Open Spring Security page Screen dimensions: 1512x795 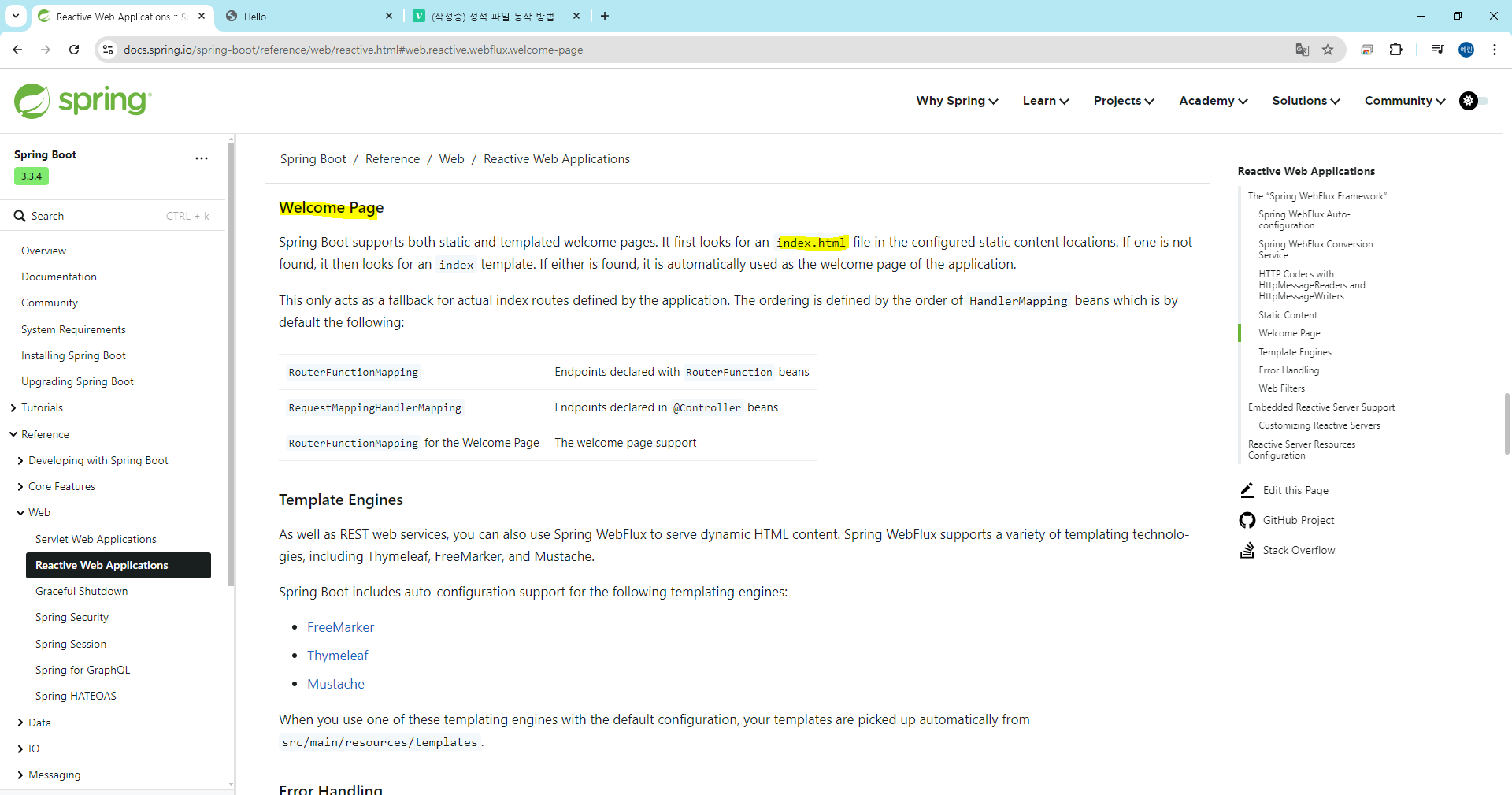72,617
